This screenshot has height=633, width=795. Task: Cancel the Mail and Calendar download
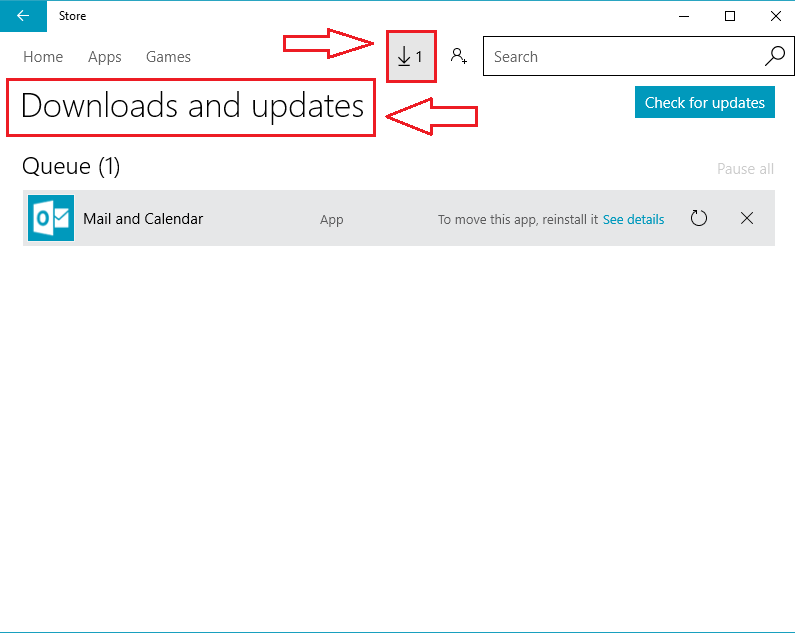[747, 218]
